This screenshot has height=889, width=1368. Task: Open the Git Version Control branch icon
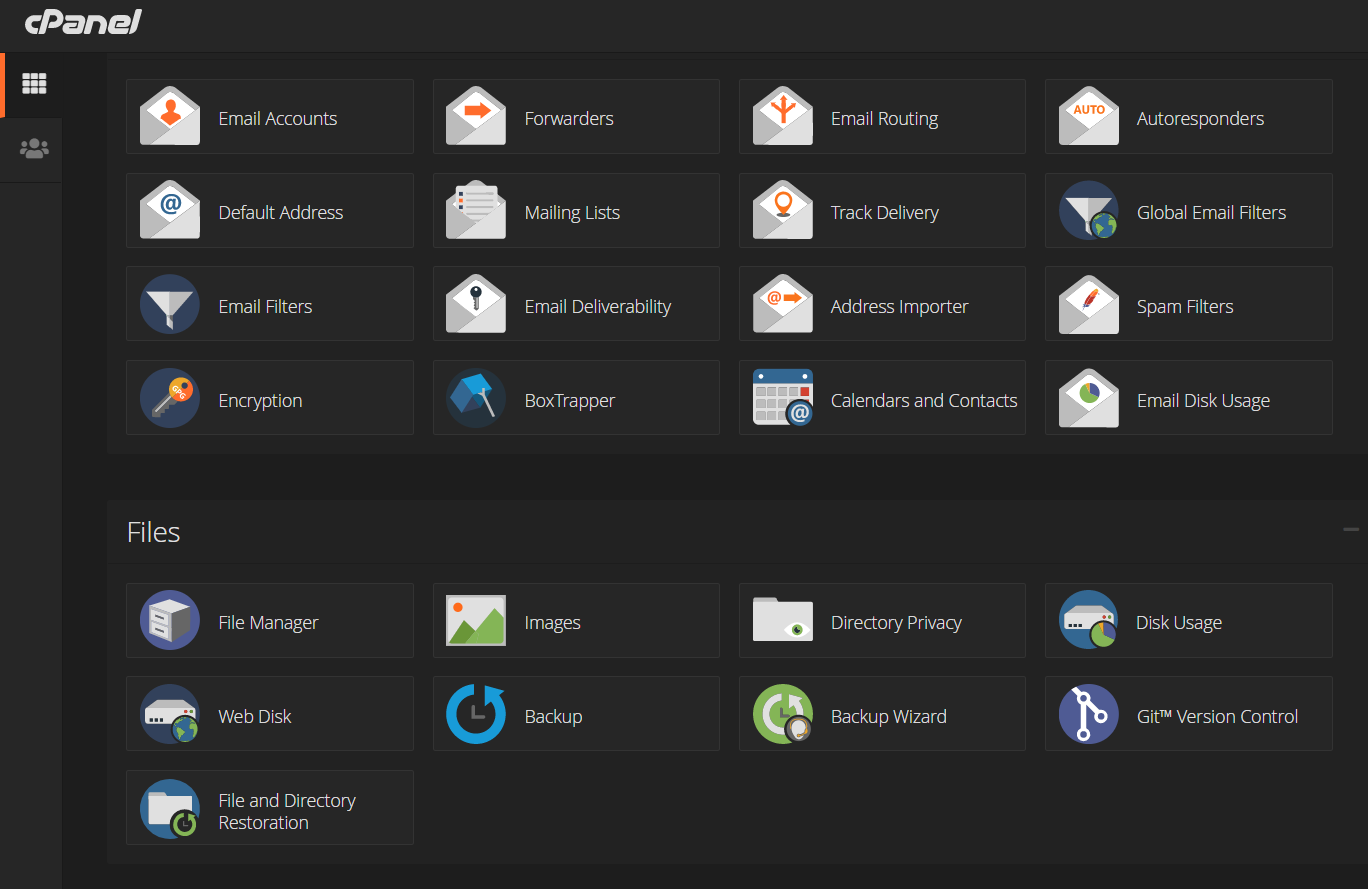pos(1088,715)
